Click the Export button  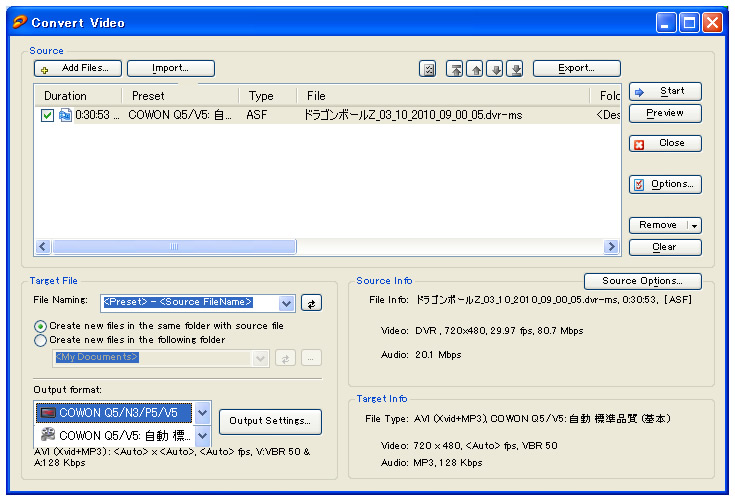(577, 68)
